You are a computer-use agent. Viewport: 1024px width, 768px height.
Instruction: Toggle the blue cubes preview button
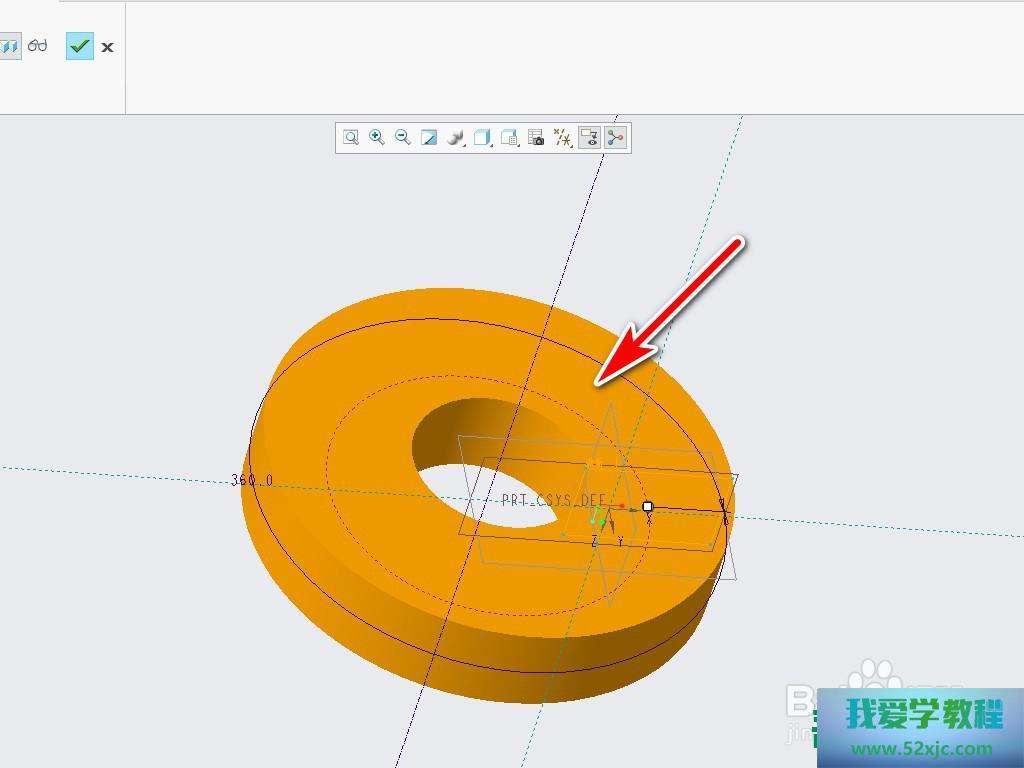coord(9,46)
